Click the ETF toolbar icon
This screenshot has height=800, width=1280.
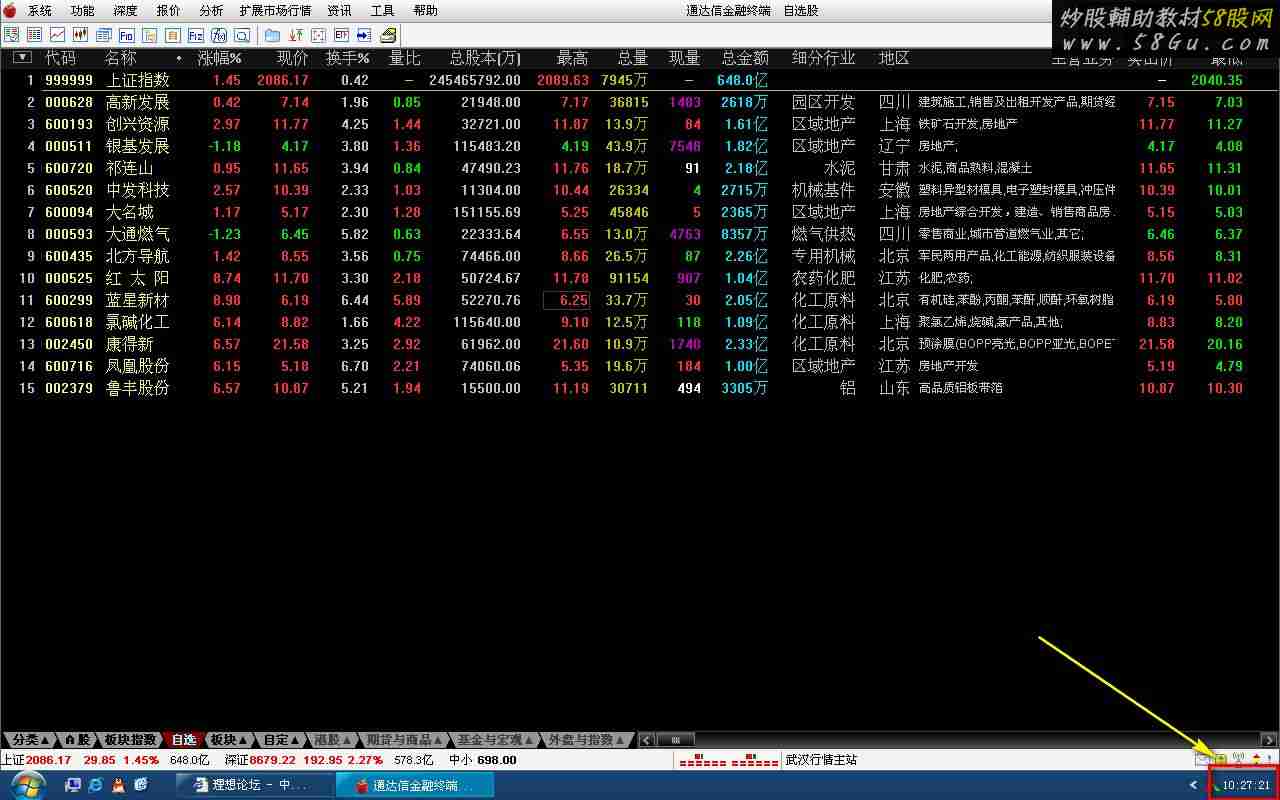341,35
